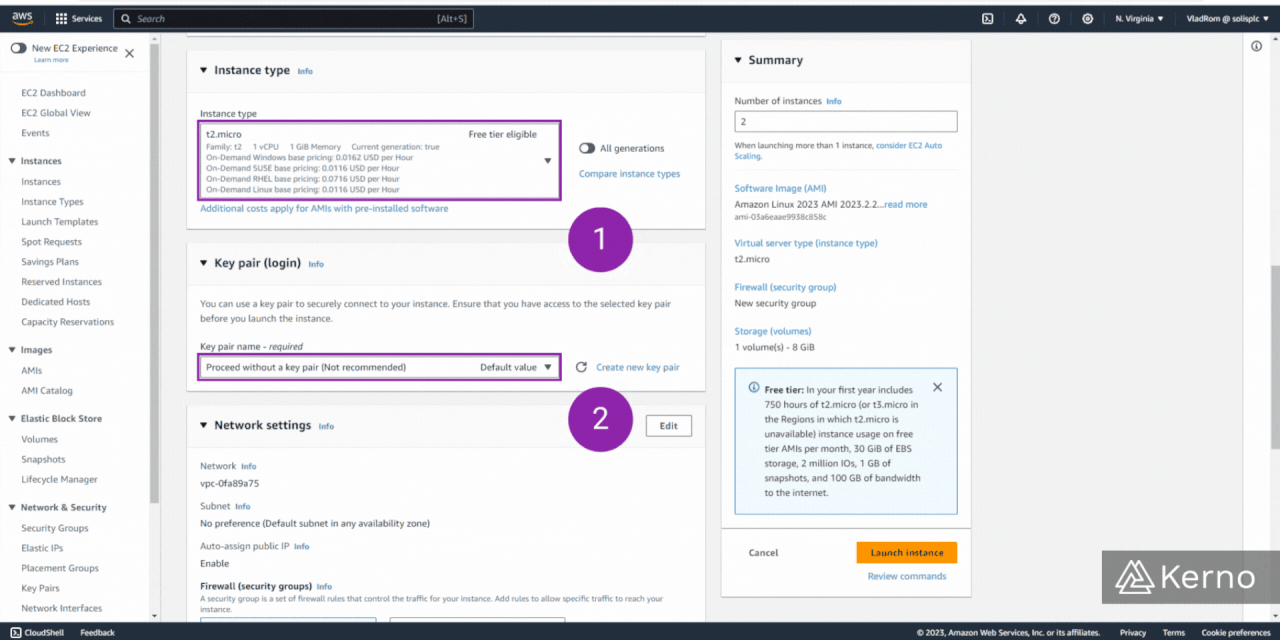Click the Edit network settings button
Screen dimensions: 1280x640
669,426
